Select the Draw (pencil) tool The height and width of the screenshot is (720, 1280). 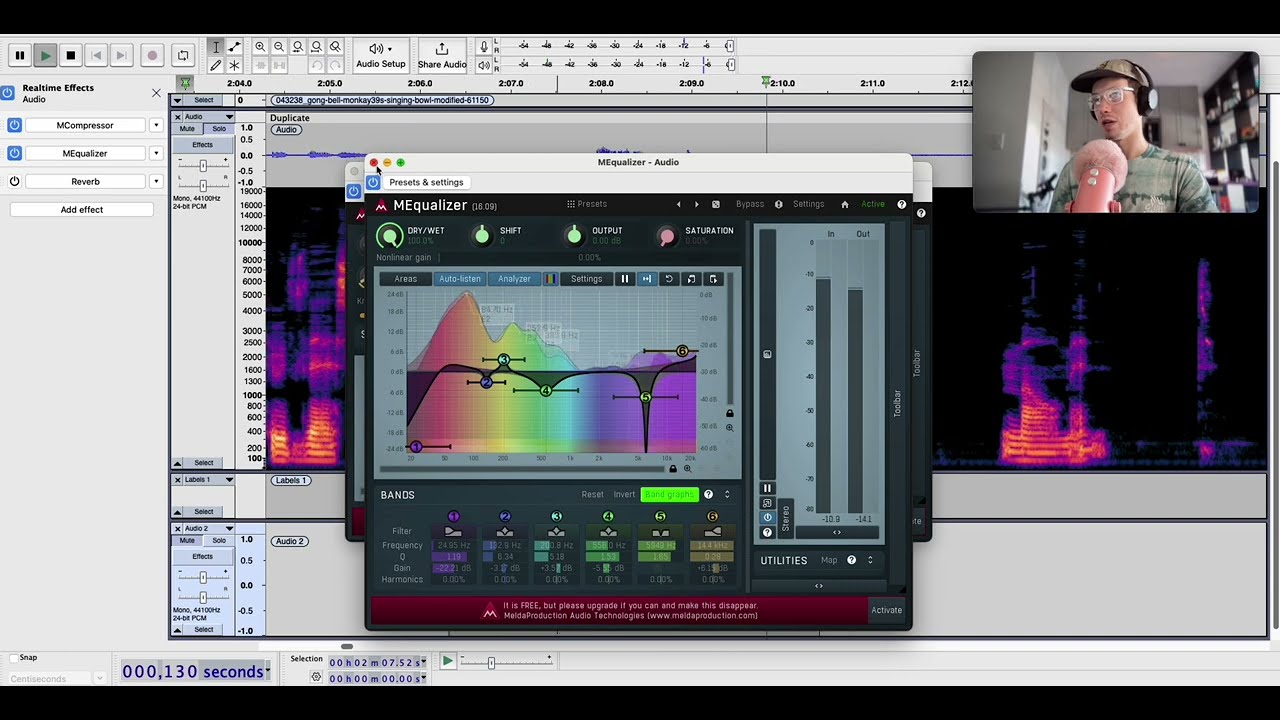click(215, 65)
